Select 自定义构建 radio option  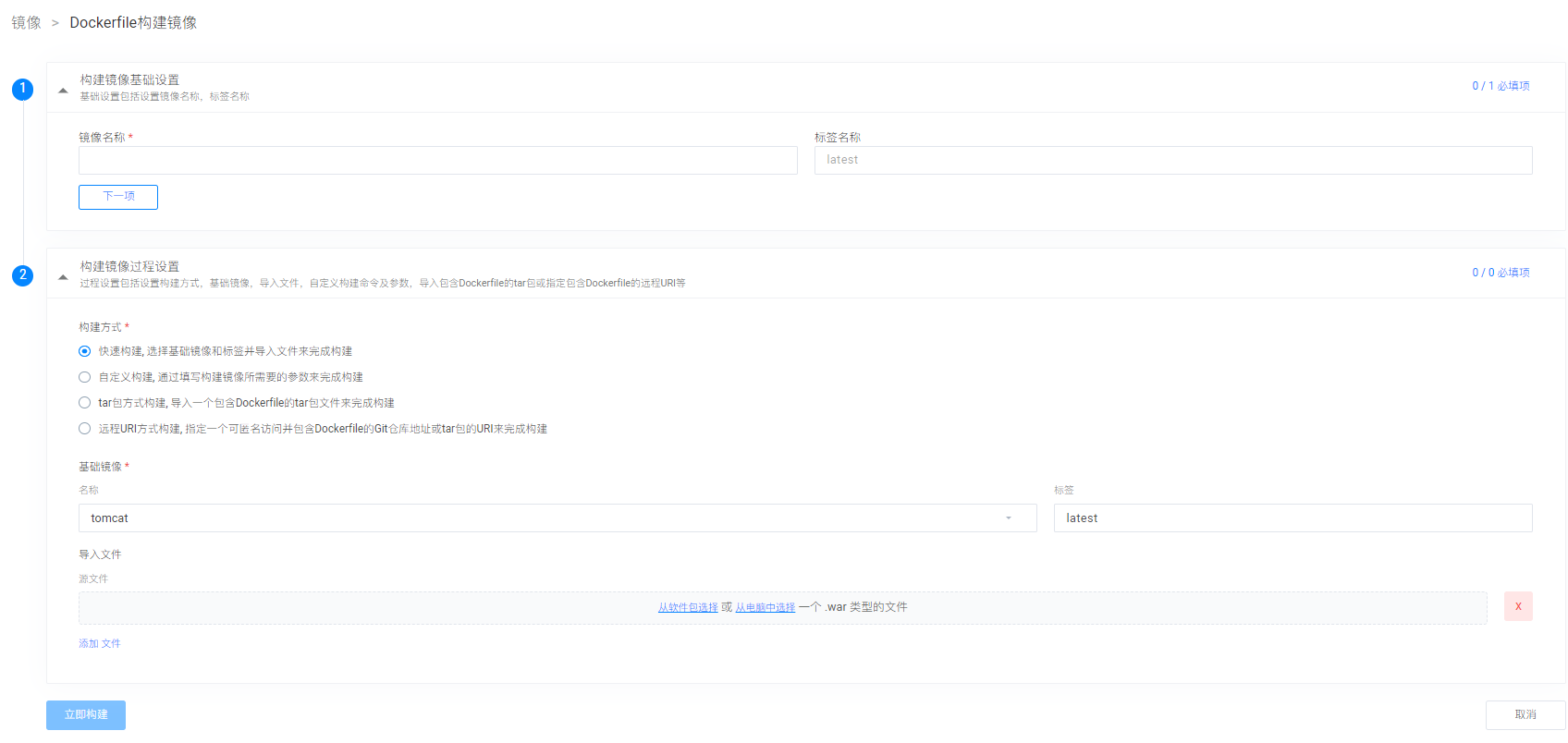[85, 377]
